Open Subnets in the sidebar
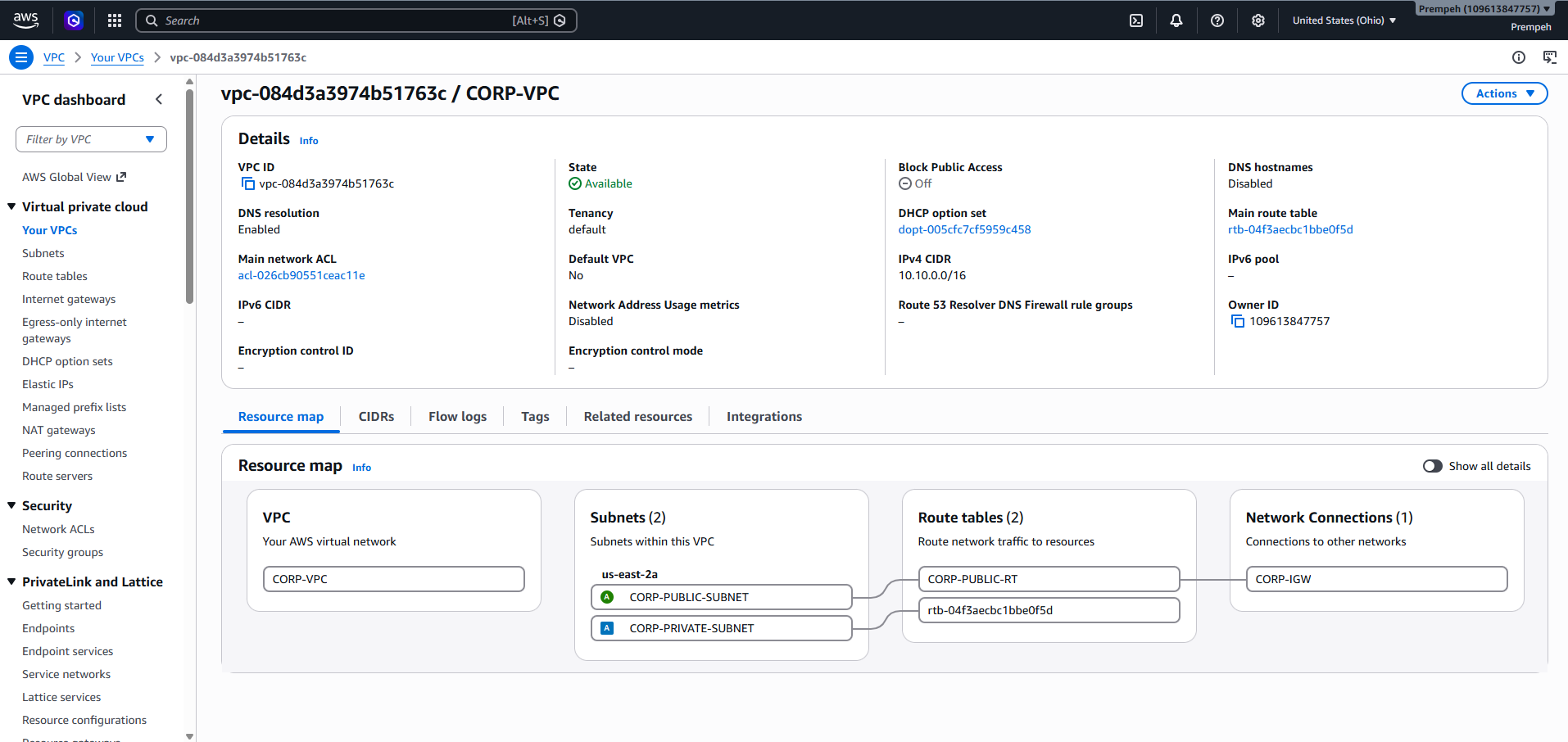Image resolution: width=1568 pixels, height=742 pixels. (43, 253)
